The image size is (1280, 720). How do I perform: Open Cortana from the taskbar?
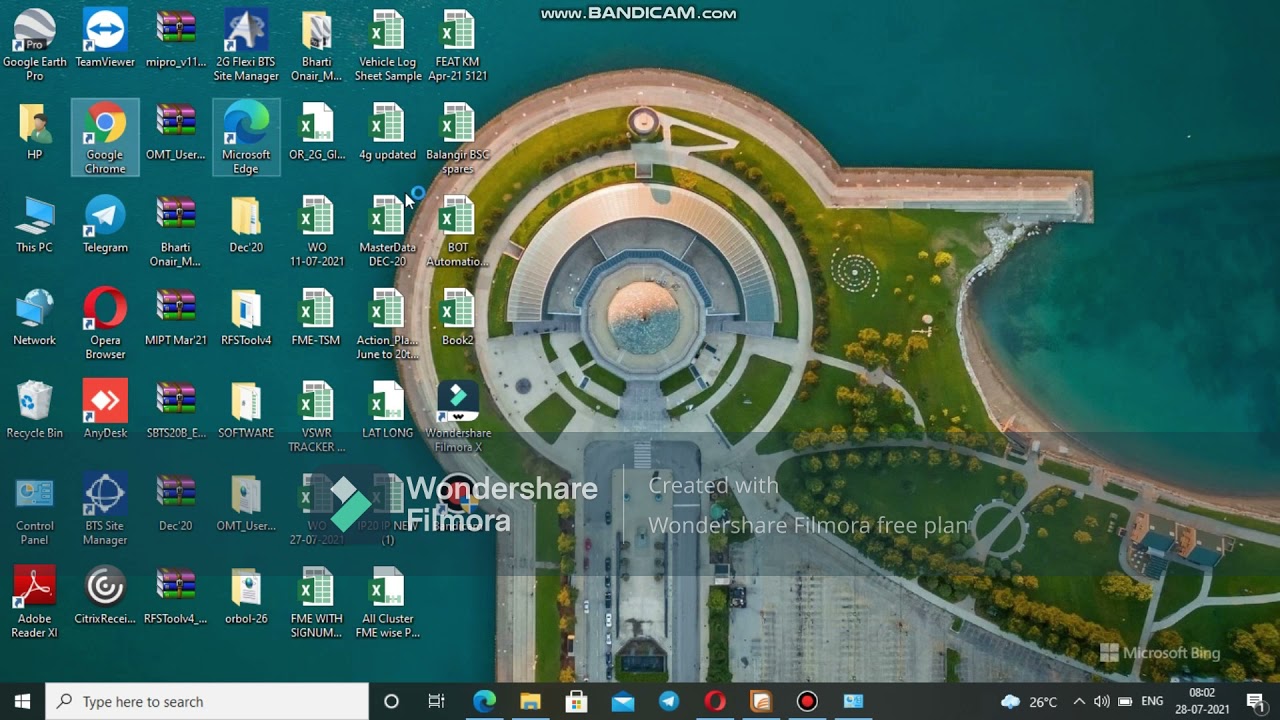tap(391, 701)
